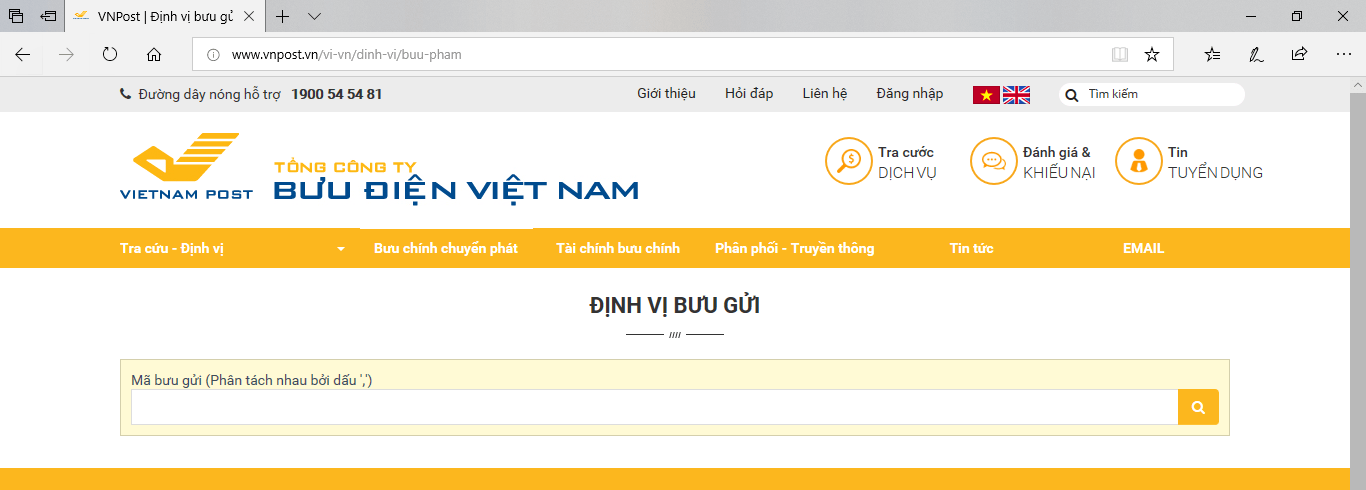
Task: Click the ĐỊNH VỊ BƯU GỬI heading
Action: tap(675, 306)
